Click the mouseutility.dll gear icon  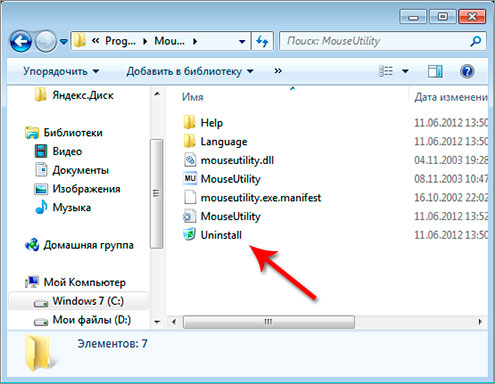(x=190, y=160)
